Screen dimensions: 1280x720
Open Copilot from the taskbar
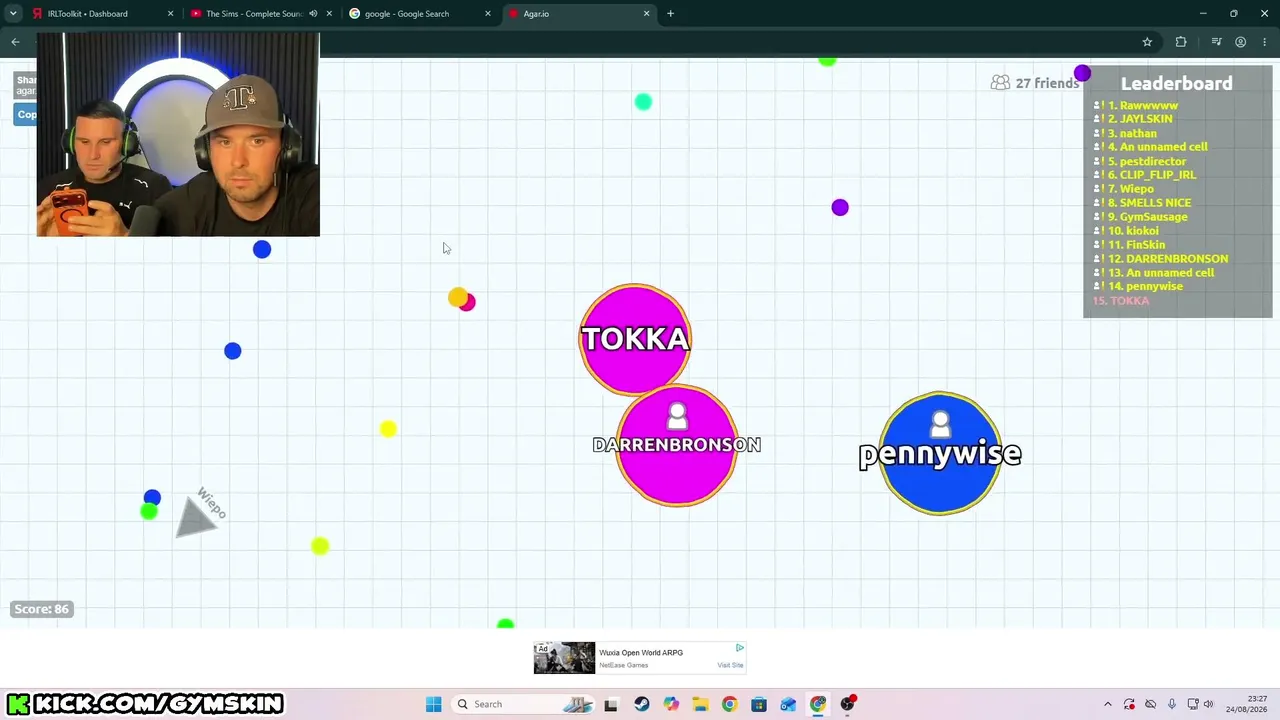coord(671,704)
